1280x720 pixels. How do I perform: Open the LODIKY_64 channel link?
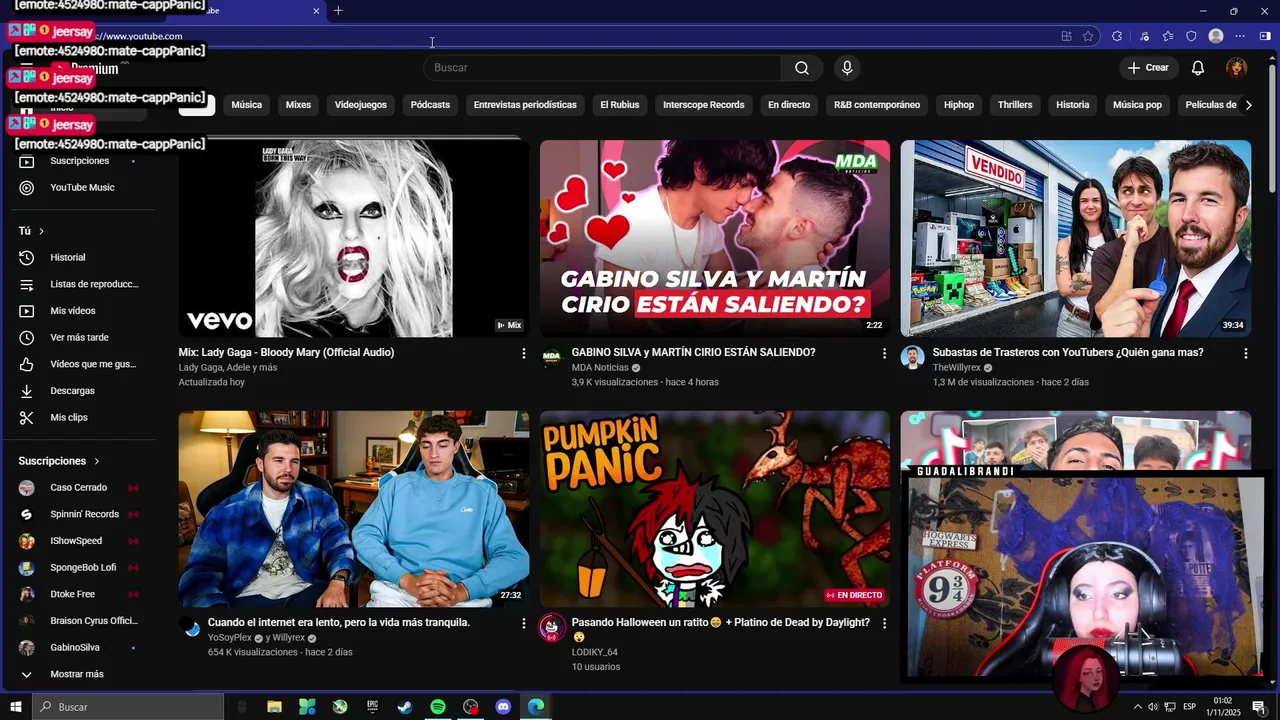(595, 652)
